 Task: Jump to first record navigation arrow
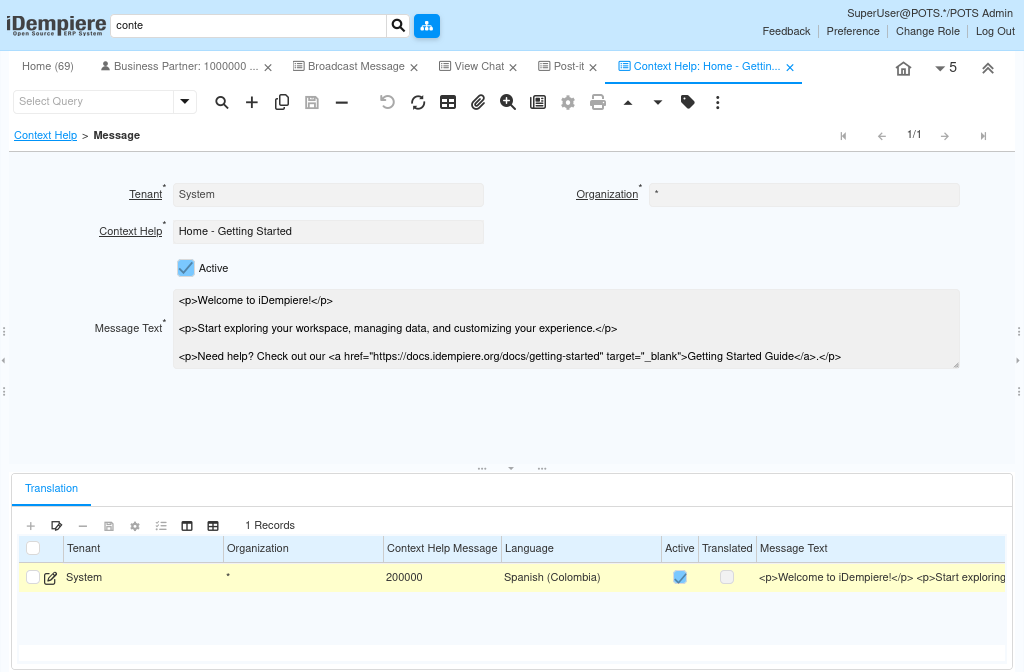coord(843,136)
